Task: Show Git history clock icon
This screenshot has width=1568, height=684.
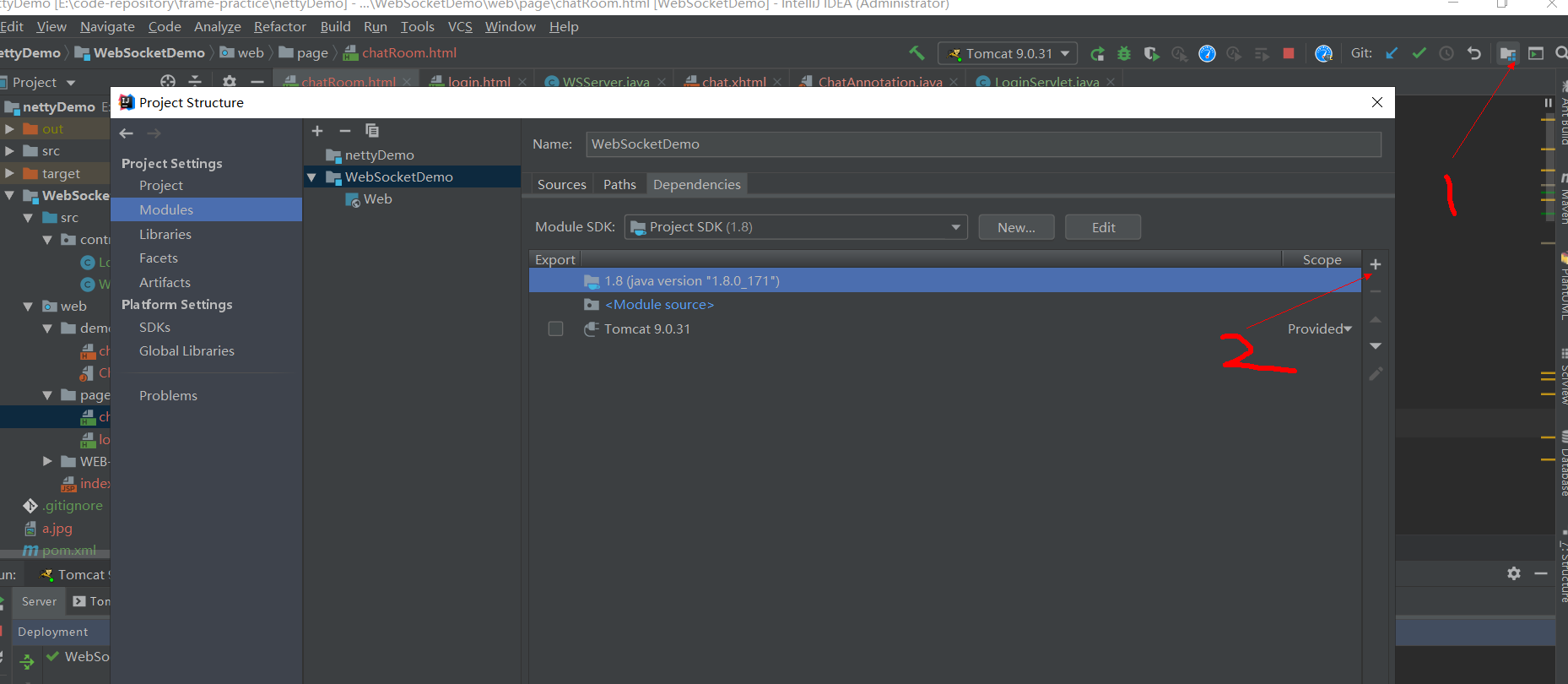Action: coord(1446,53)
